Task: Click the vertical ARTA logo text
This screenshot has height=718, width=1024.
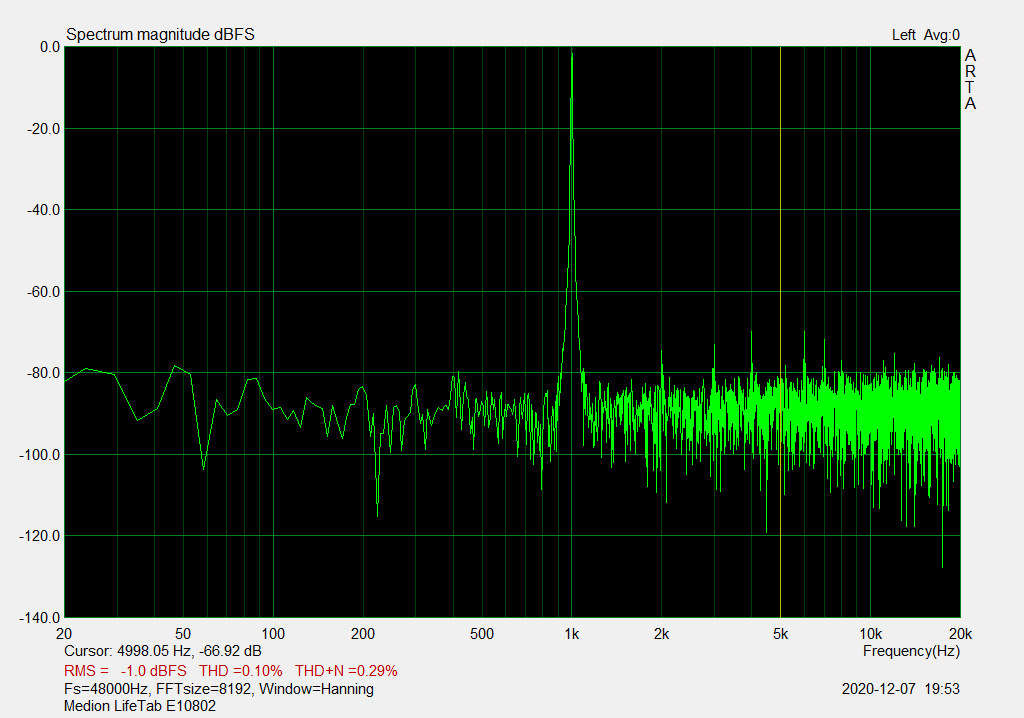Action: pos(970,79)
